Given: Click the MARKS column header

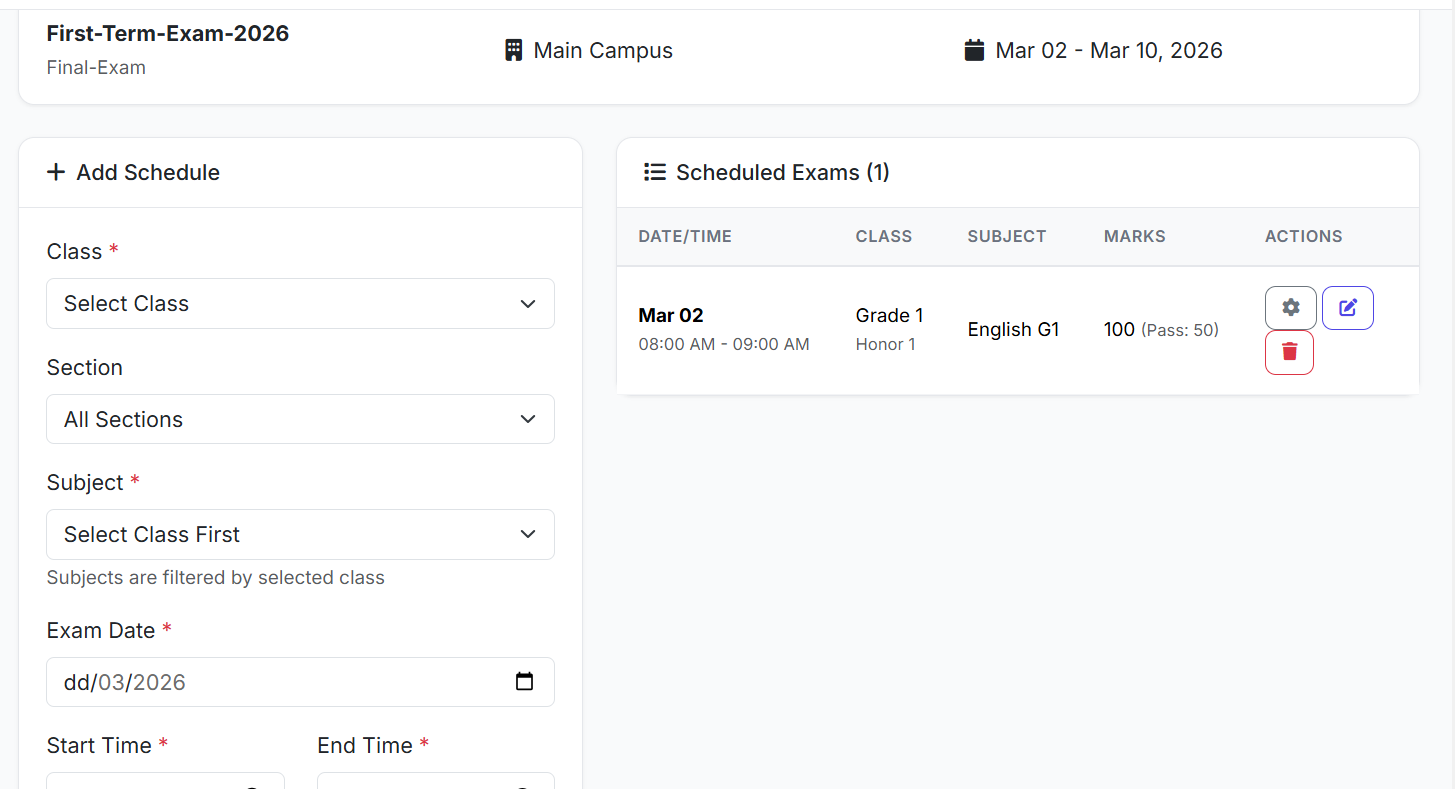Looking at the screenshot, I should [x=1134, y=237].
